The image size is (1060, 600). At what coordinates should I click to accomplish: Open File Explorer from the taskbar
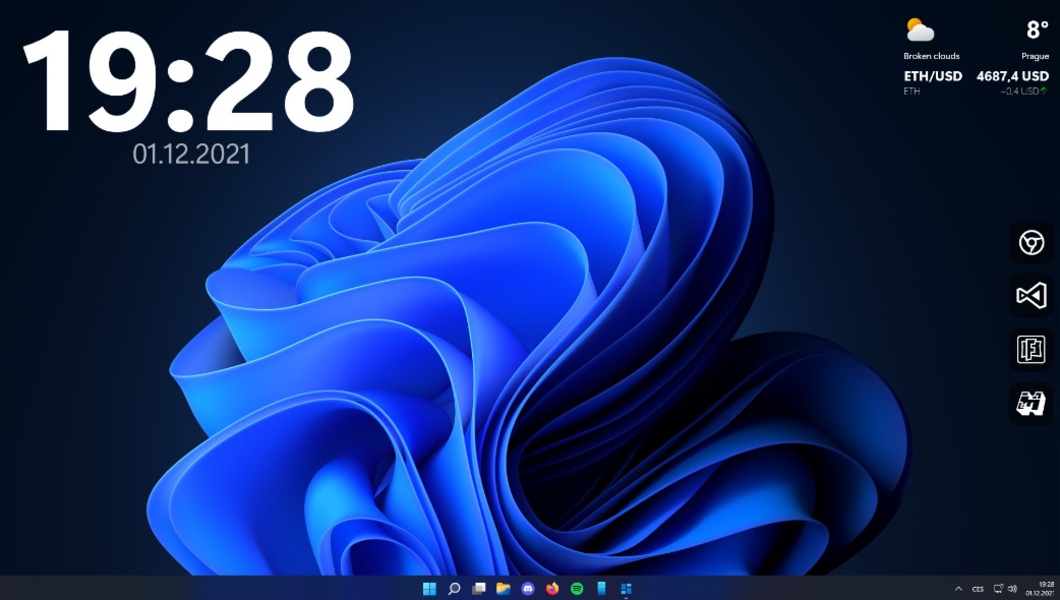[503, 588]
